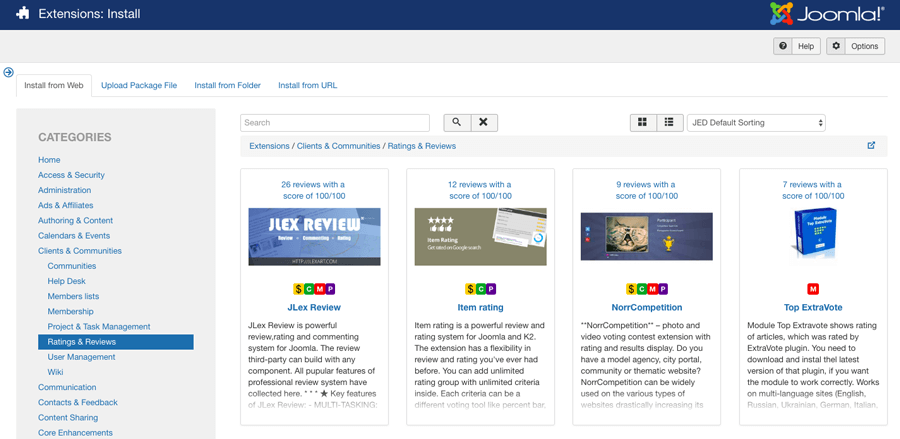
Task: Select Membership subcategory
Action: (71, 311)
